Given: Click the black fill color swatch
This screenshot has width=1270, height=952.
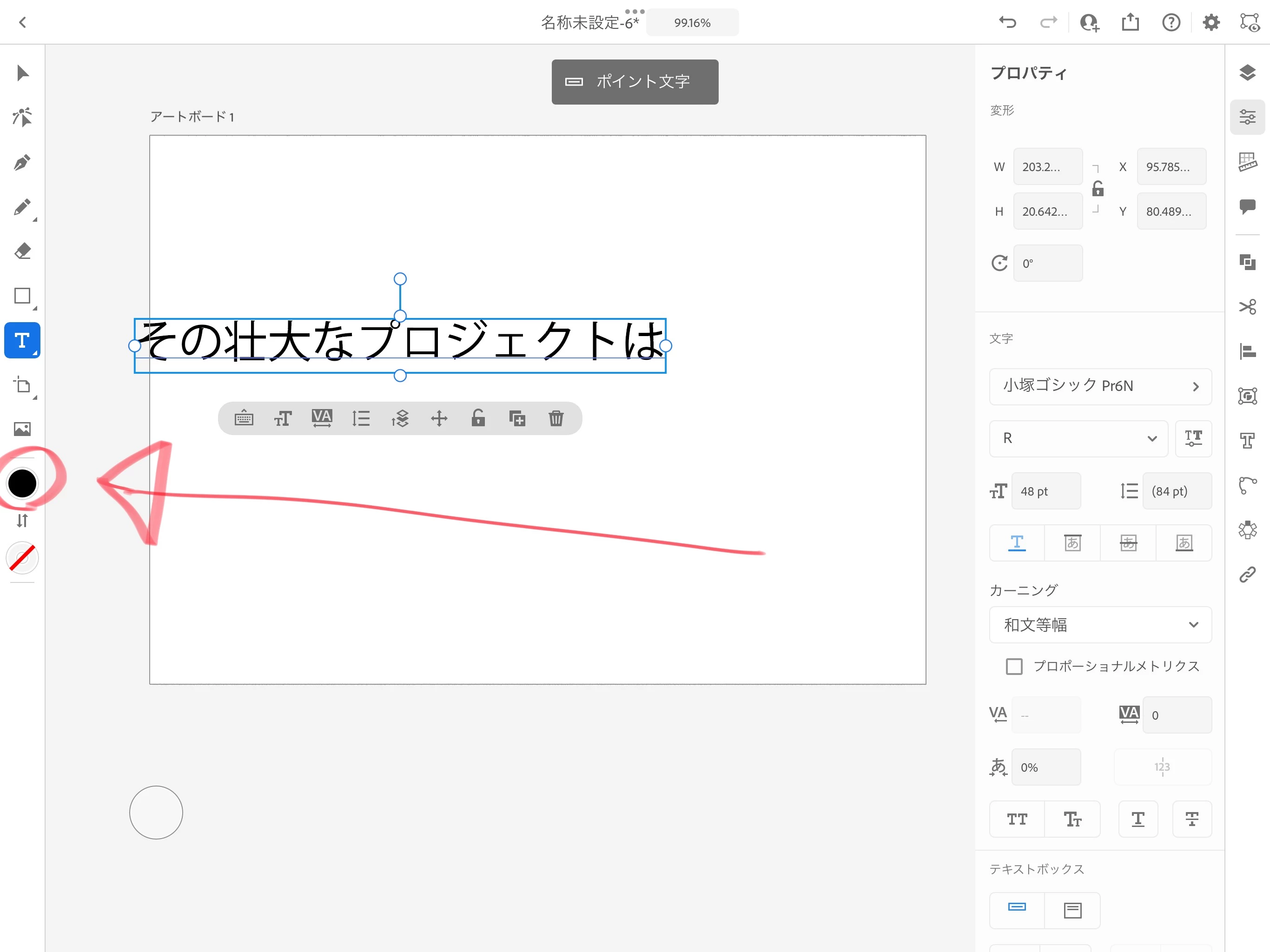Looking at the screenshot, I should click(22, 483).
